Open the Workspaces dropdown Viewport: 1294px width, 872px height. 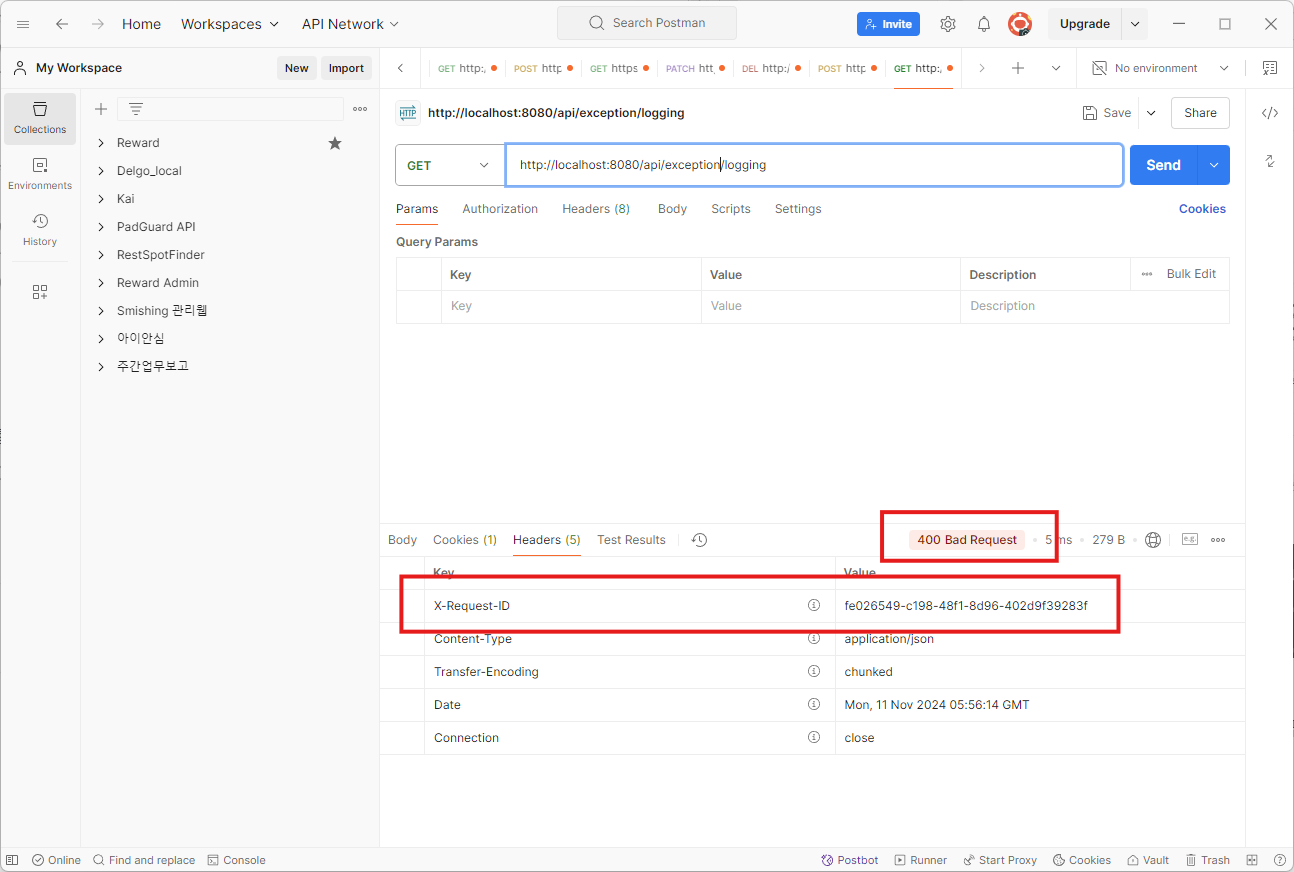coord(230,24)
